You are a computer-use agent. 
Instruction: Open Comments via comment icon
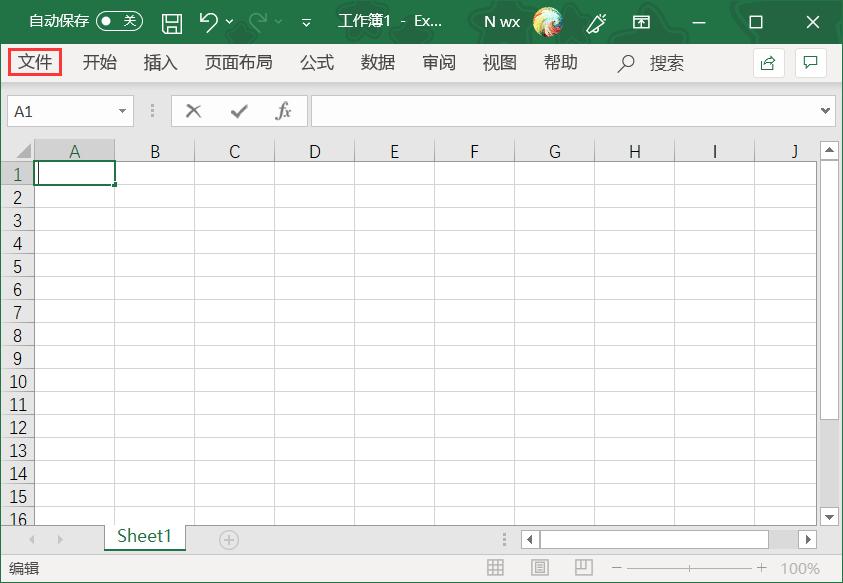coord(811,62)
